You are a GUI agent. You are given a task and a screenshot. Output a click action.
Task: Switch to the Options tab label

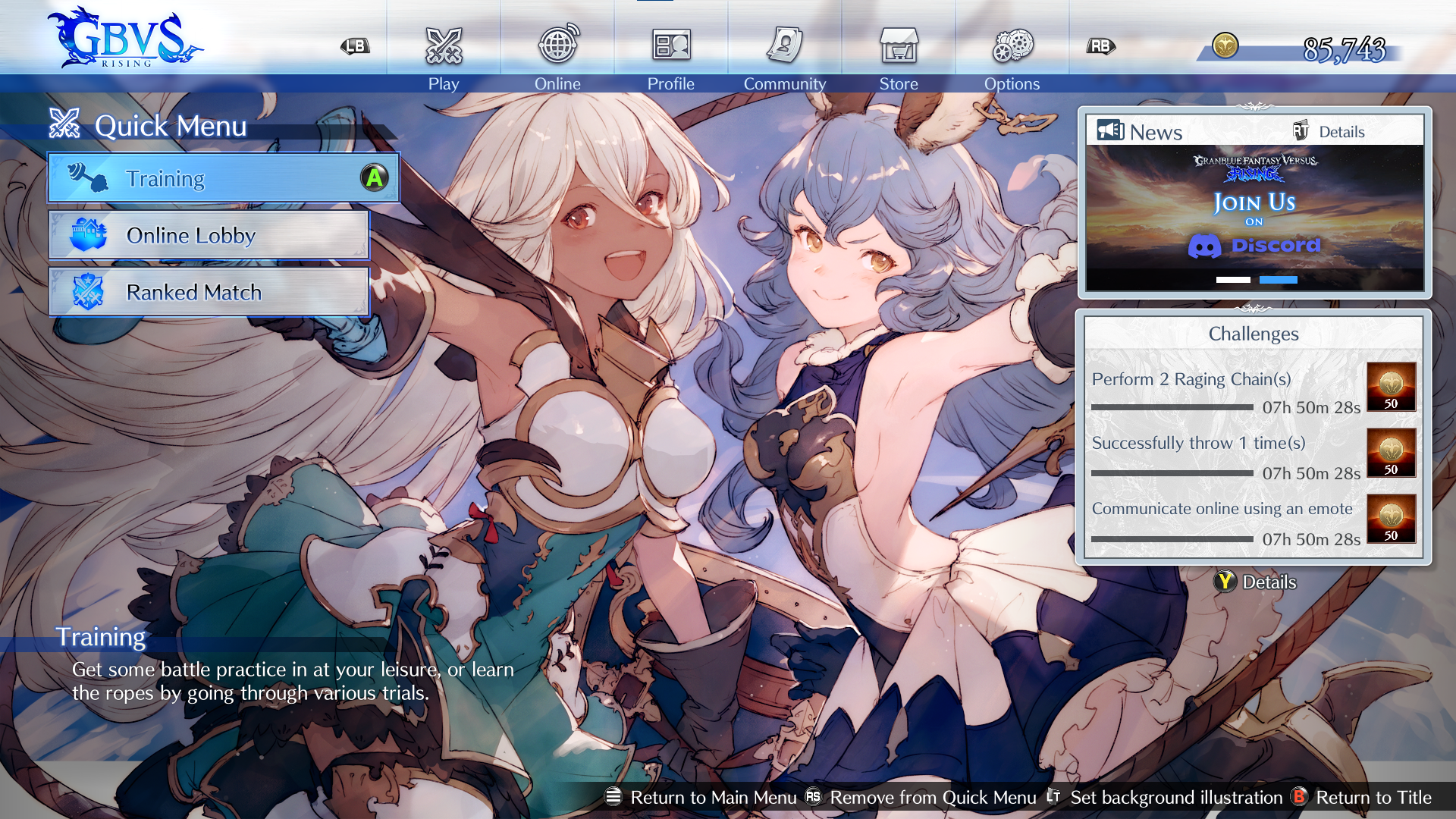tap(1012, 83)
